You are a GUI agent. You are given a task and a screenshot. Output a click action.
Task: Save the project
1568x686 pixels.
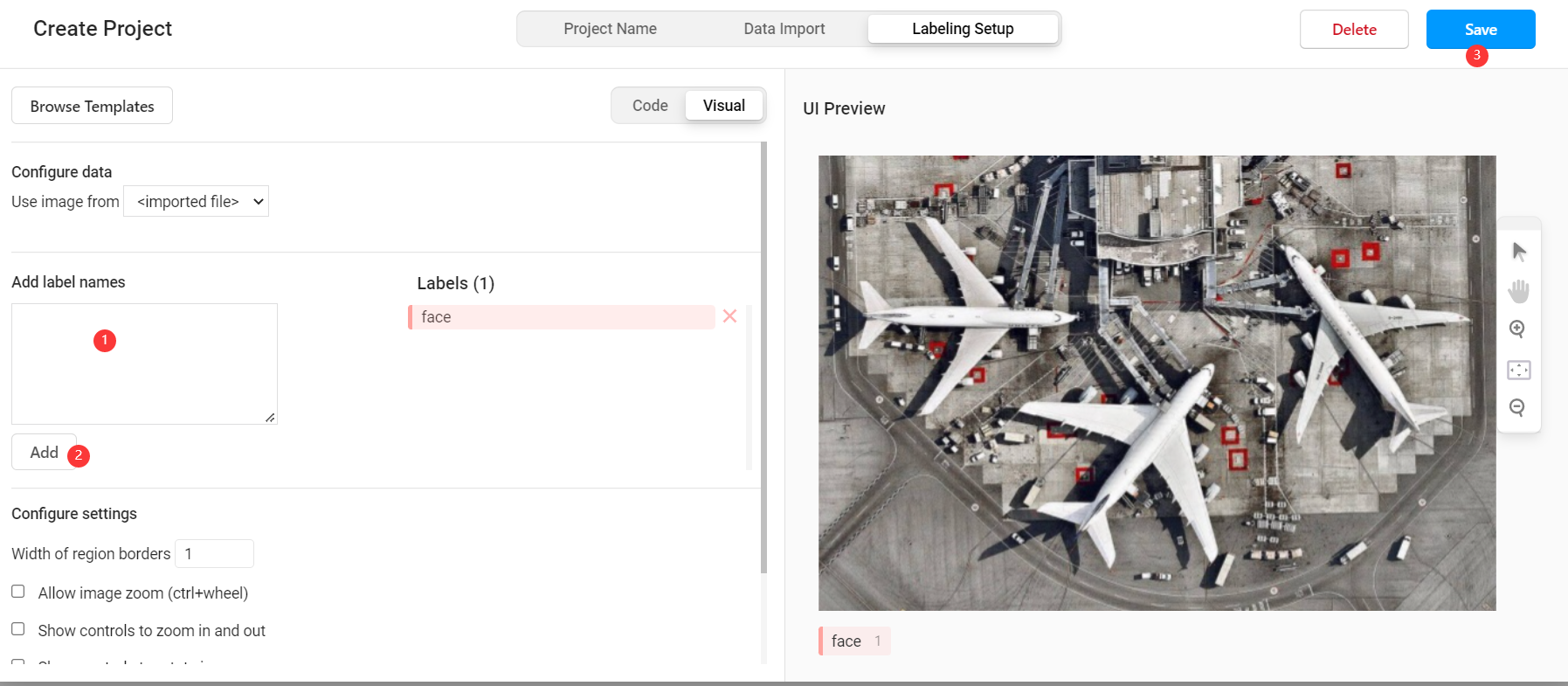(x=1481, y=30)
